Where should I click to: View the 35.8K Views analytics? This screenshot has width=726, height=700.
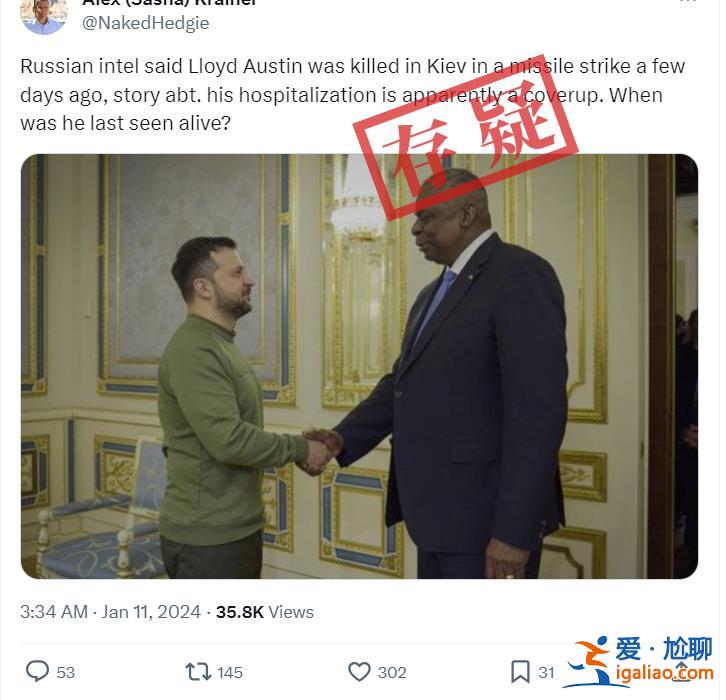(265, 612)
